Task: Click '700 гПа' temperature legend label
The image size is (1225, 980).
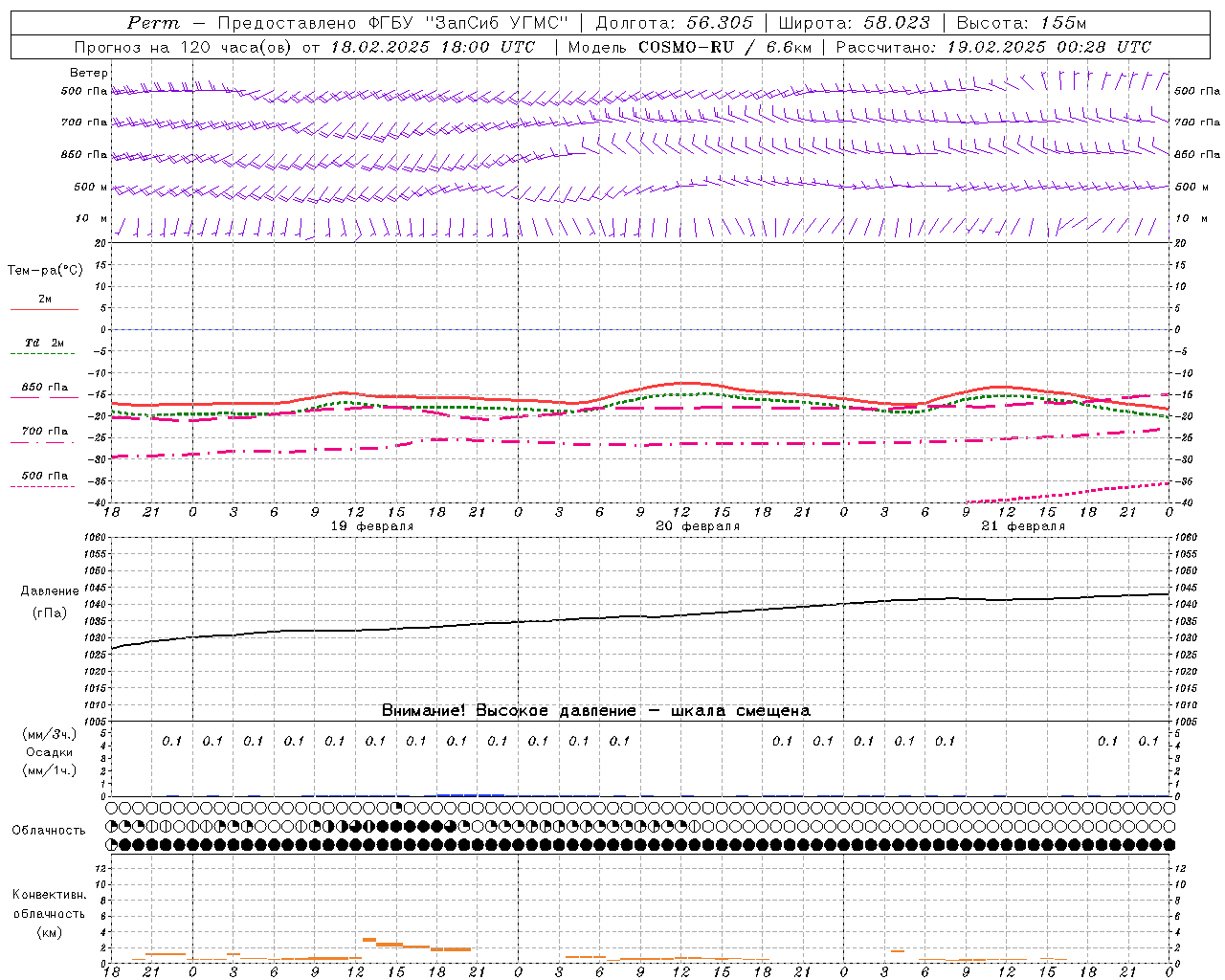Action: click(x=45, y=432)
